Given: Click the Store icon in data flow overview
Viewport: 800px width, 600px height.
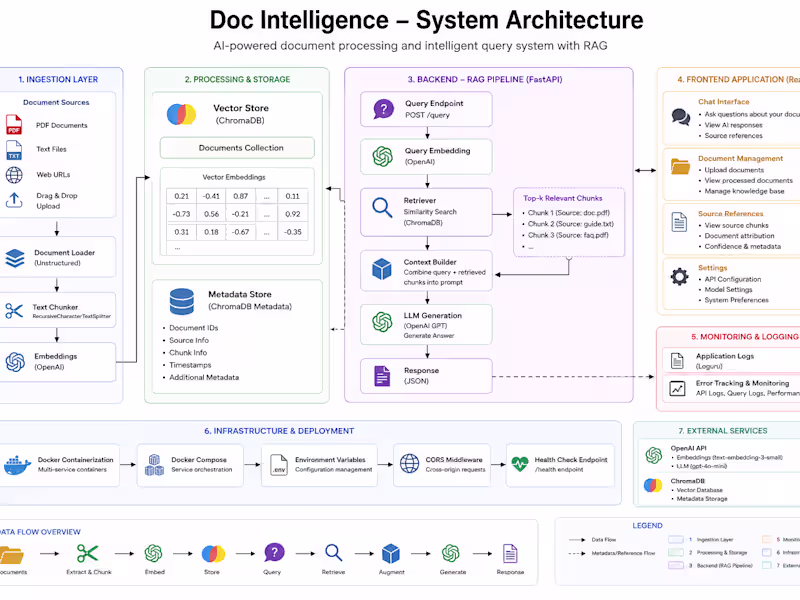Looking at the screenshot, I should [x=213, y=554].
